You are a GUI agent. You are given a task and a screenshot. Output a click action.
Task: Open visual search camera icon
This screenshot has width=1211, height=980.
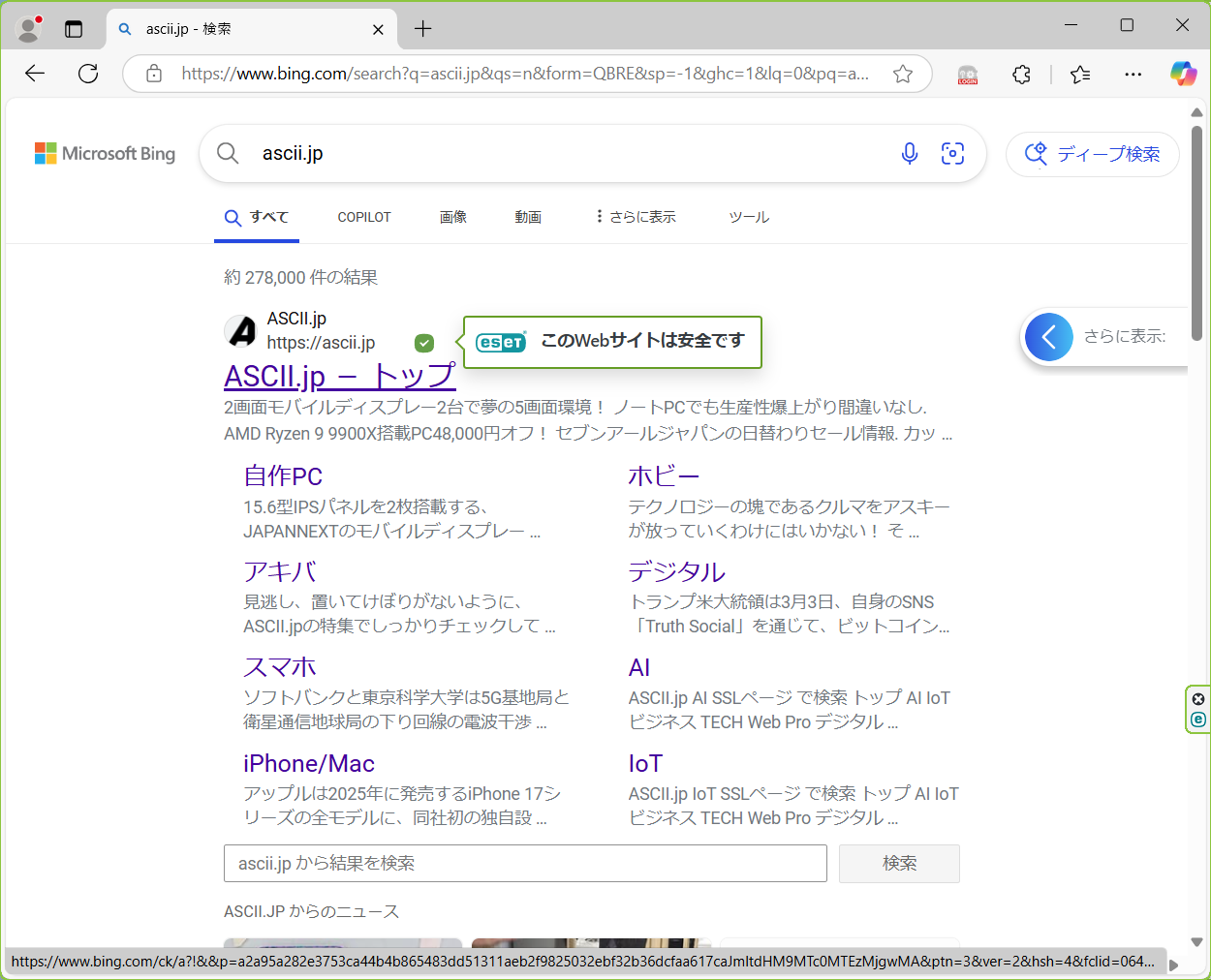coord(952,153)
